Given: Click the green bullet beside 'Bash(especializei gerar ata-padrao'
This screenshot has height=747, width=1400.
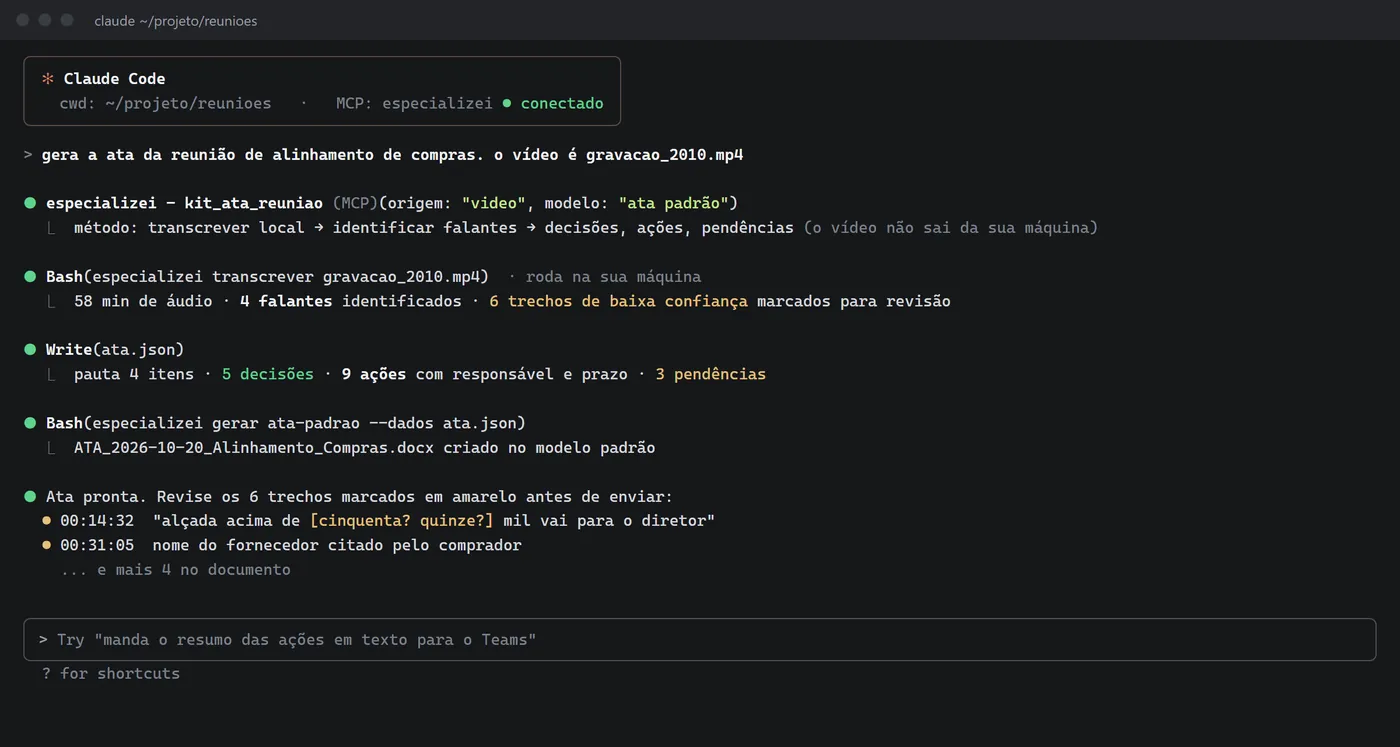Looking at the screenshot, I should click(x=30, y=424).
